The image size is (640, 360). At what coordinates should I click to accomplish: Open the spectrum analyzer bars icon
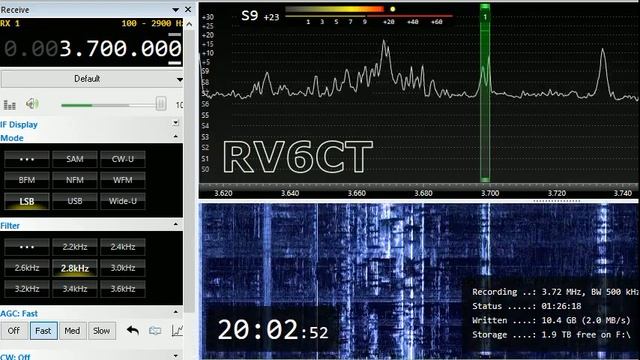point(9,105)
